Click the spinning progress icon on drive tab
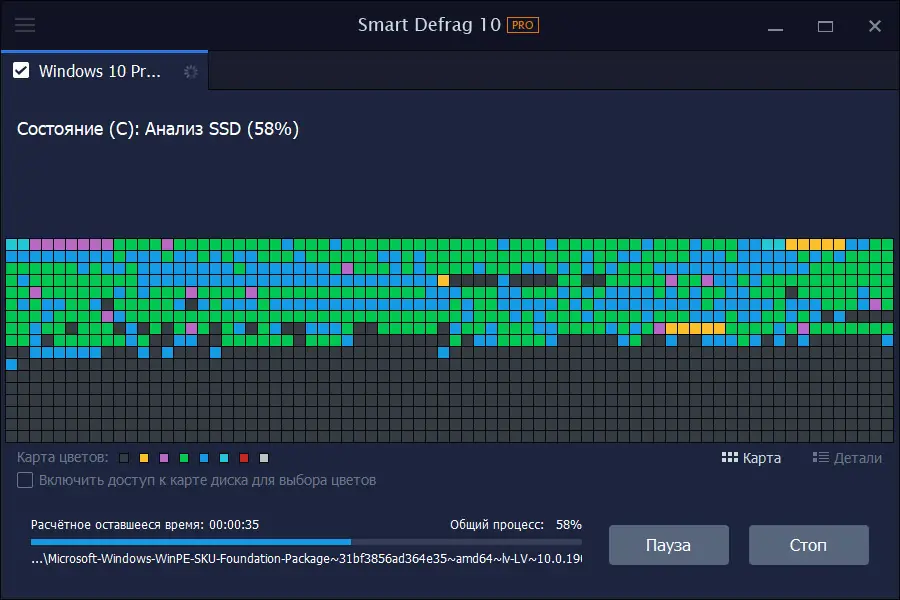The height and width of the screenshot is (600, 900). [191, 72]
